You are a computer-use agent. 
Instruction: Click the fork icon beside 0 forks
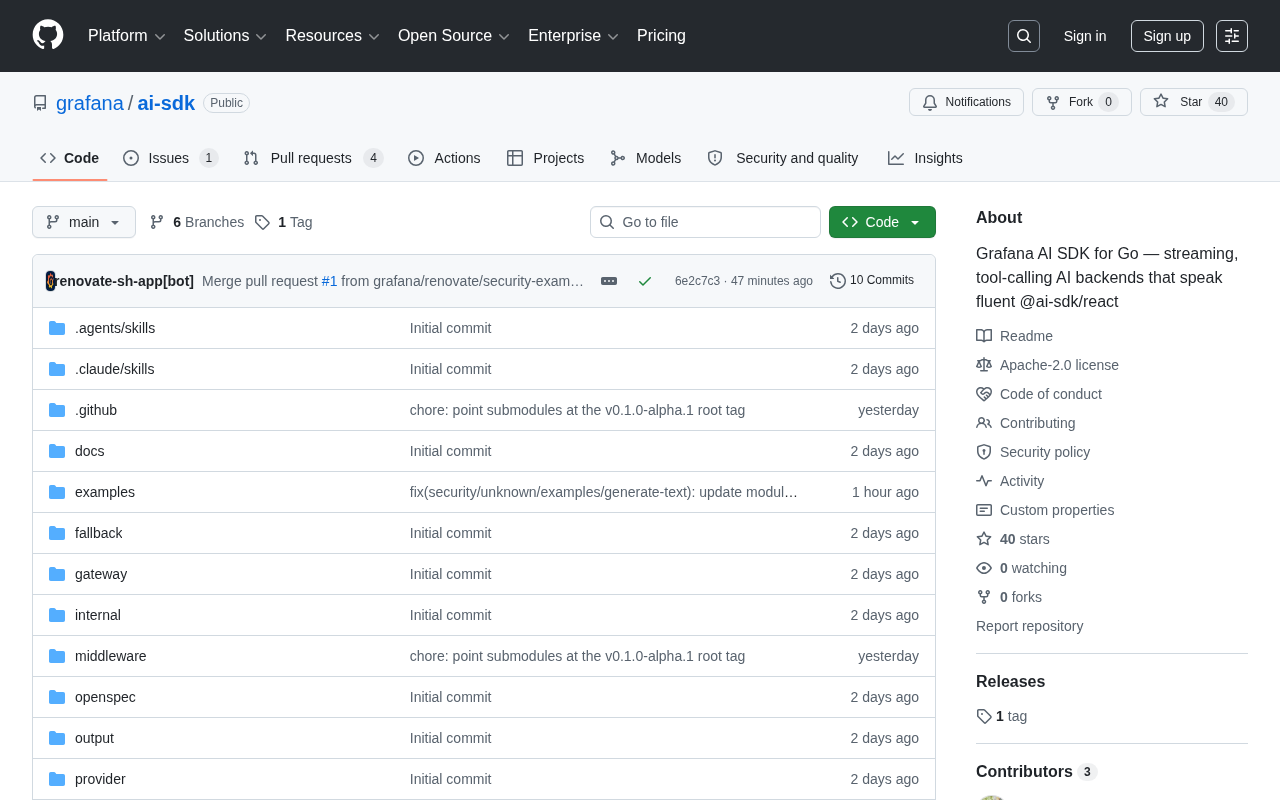coord(984,597)
